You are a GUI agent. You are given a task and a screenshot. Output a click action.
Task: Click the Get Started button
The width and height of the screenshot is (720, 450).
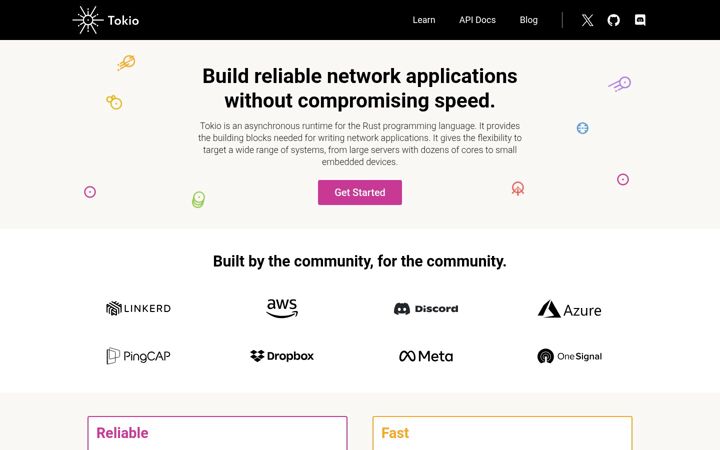click(x=360, y=192)
